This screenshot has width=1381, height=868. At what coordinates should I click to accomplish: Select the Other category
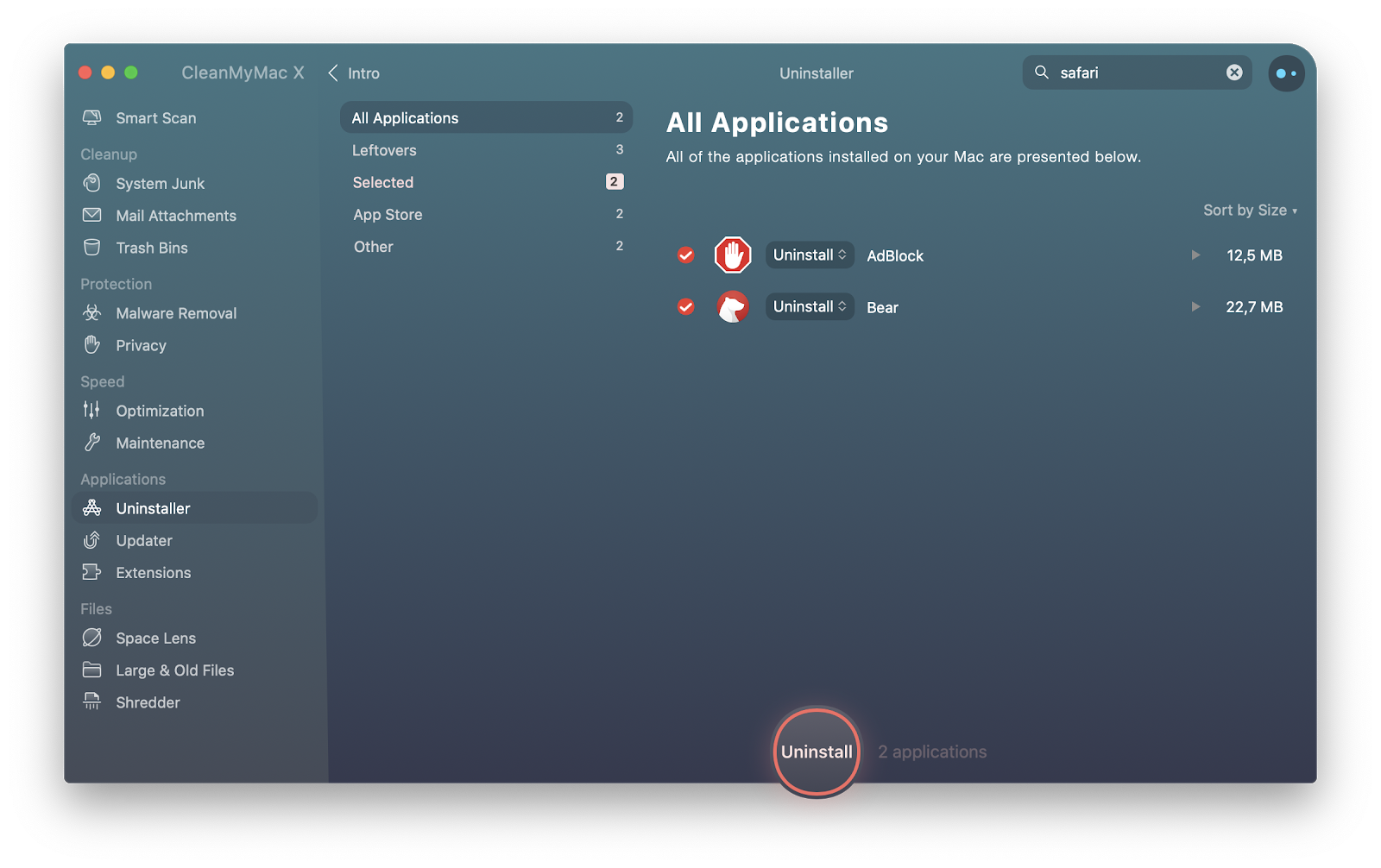(486, 246)
